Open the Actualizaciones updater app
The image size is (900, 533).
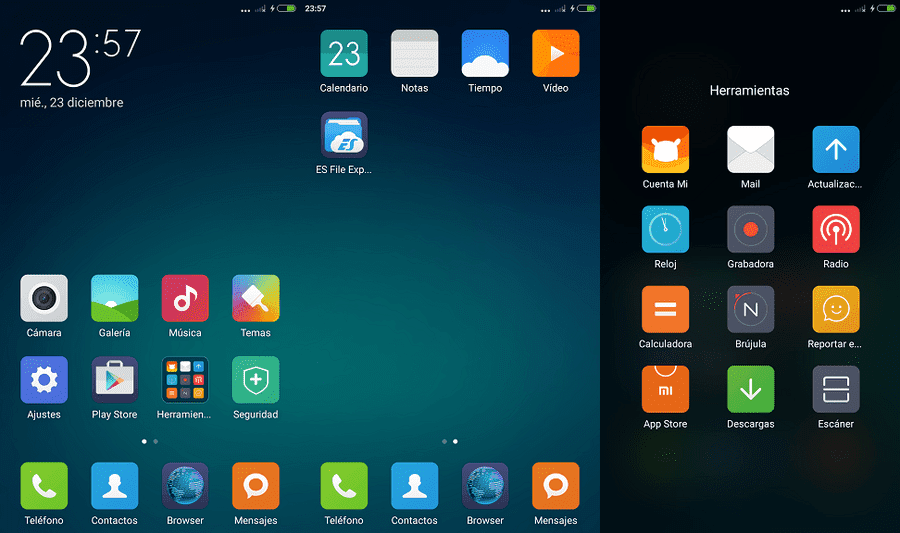point(836,149)
